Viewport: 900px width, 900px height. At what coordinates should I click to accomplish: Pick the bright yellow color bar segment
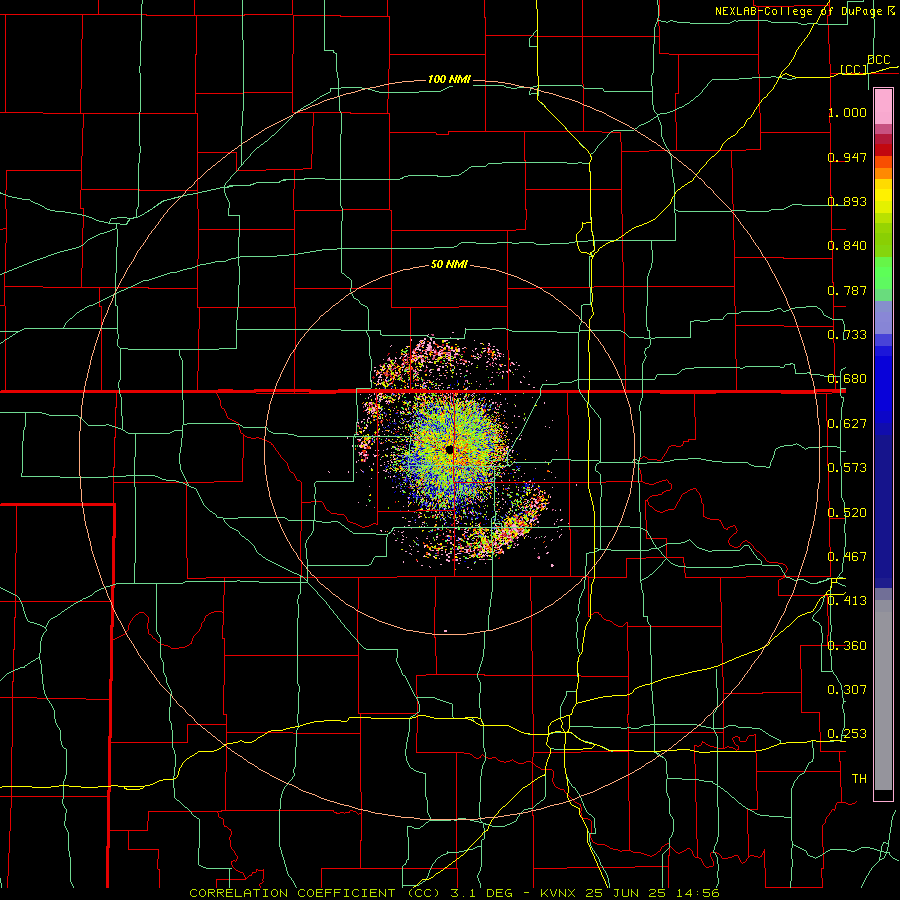tap(883, 195)
